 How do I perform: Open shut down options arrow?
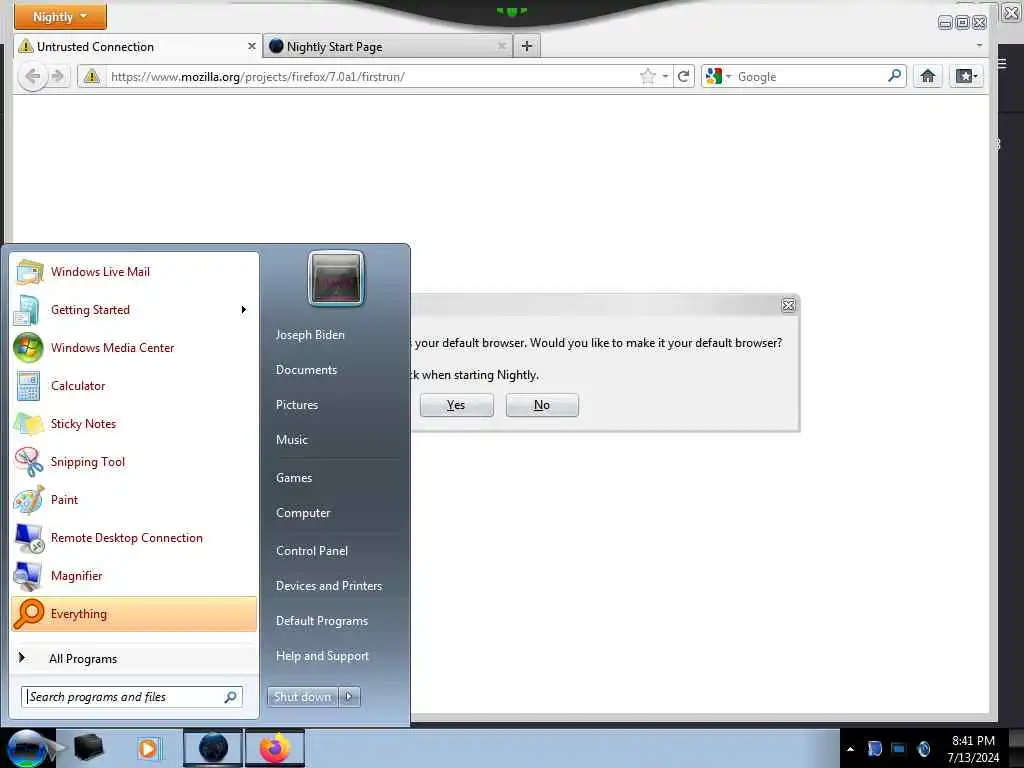point(349,697)
